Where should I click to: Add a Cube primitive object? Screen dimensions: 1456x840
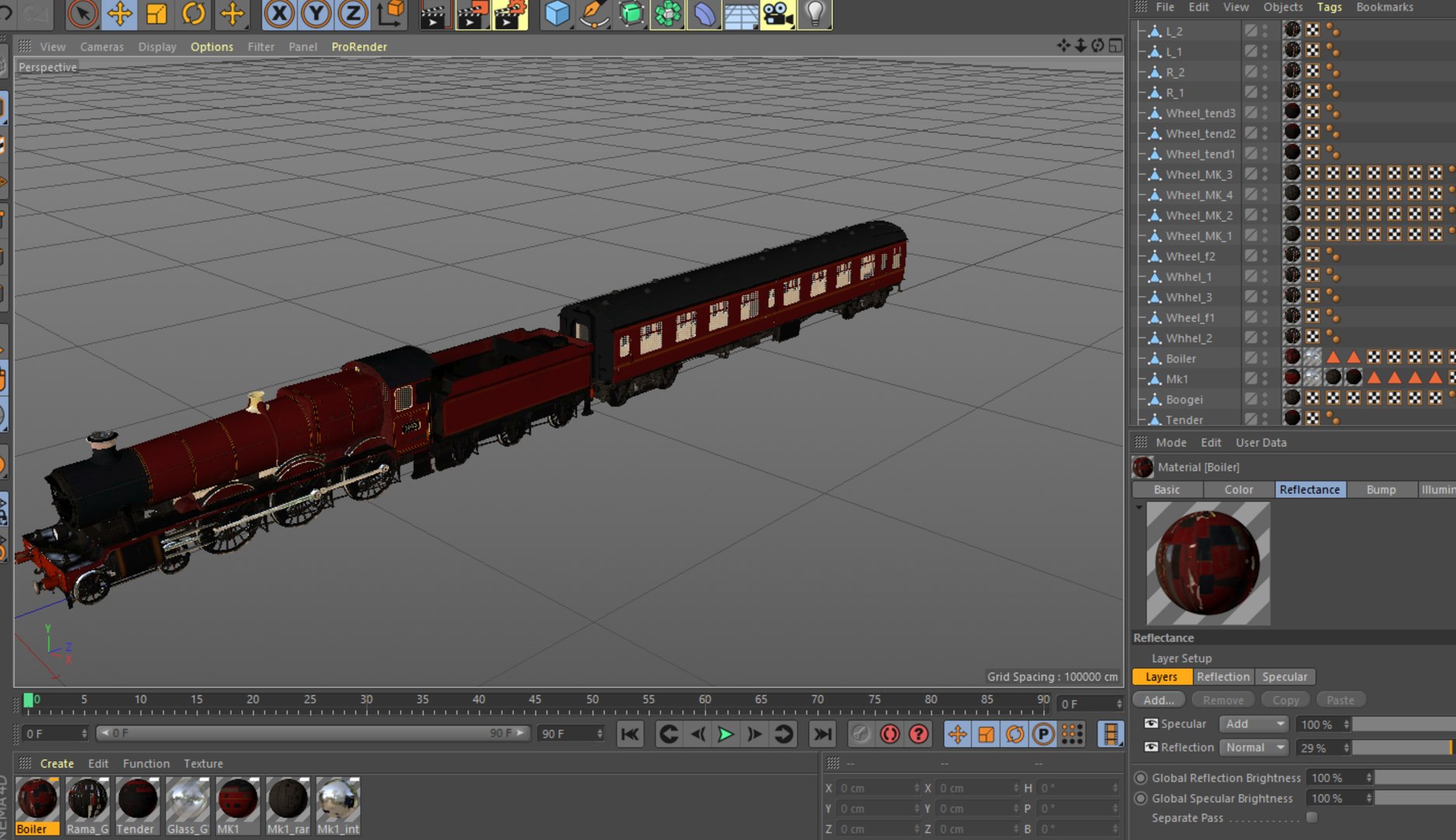click(557, 14)
